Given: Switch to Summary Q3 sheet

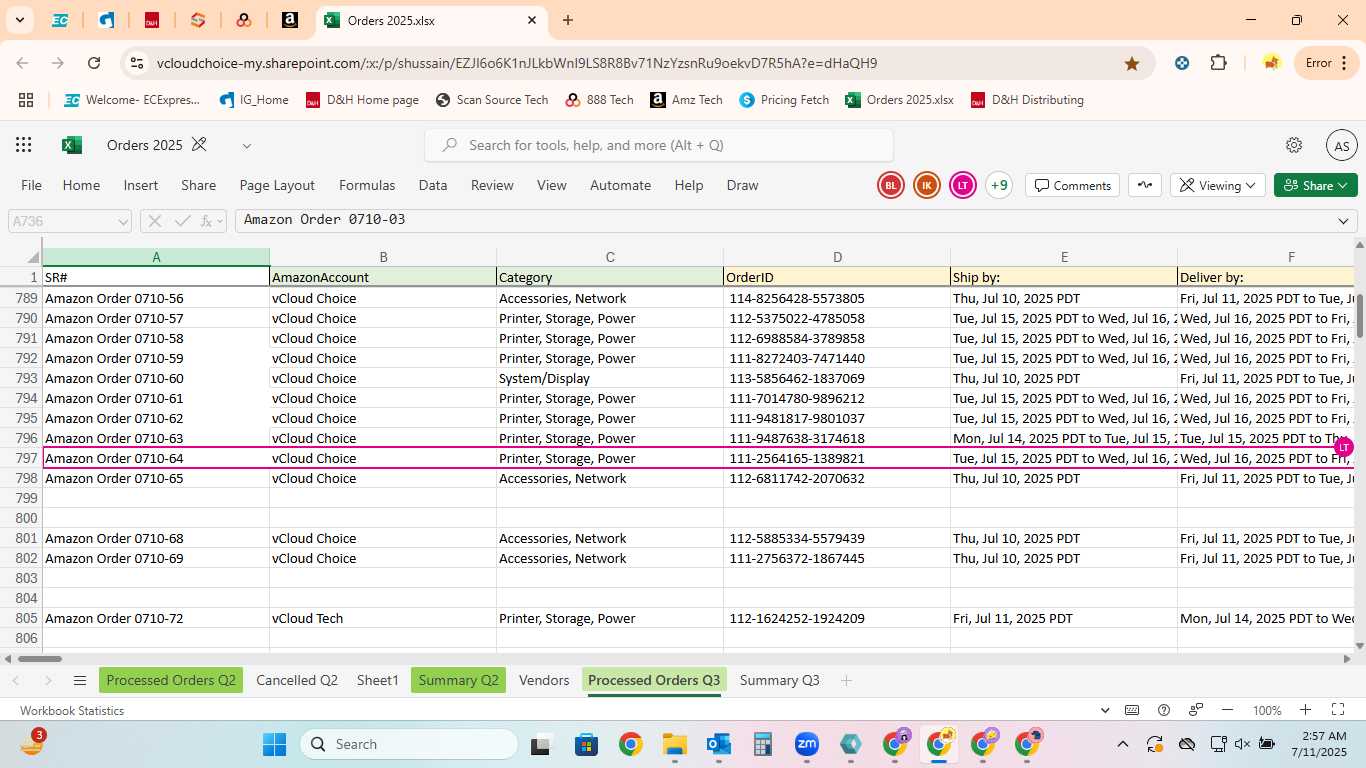Looking at the screenshot, I should pyautogui.click(x=780, y=680).
